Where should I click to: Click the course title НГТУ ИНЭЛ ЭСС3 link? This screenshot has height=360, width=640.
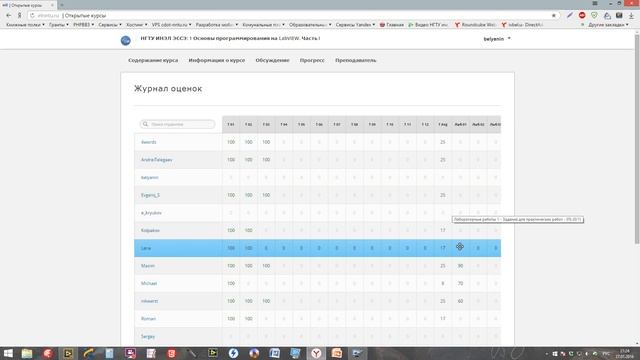coord(230,38)
